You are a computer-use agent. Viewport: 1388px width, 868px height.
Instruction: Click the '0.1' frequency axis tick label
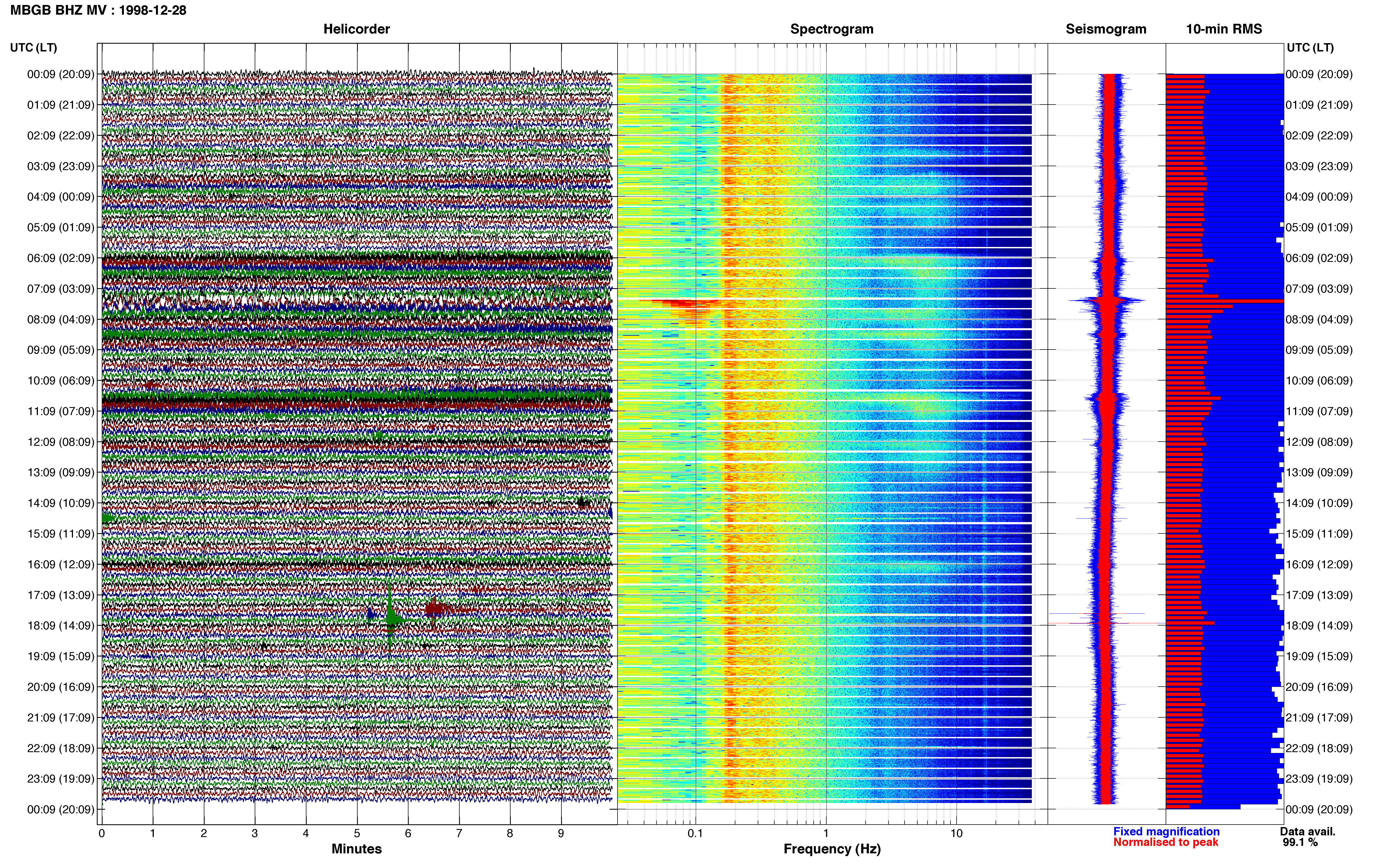point(695,833)
